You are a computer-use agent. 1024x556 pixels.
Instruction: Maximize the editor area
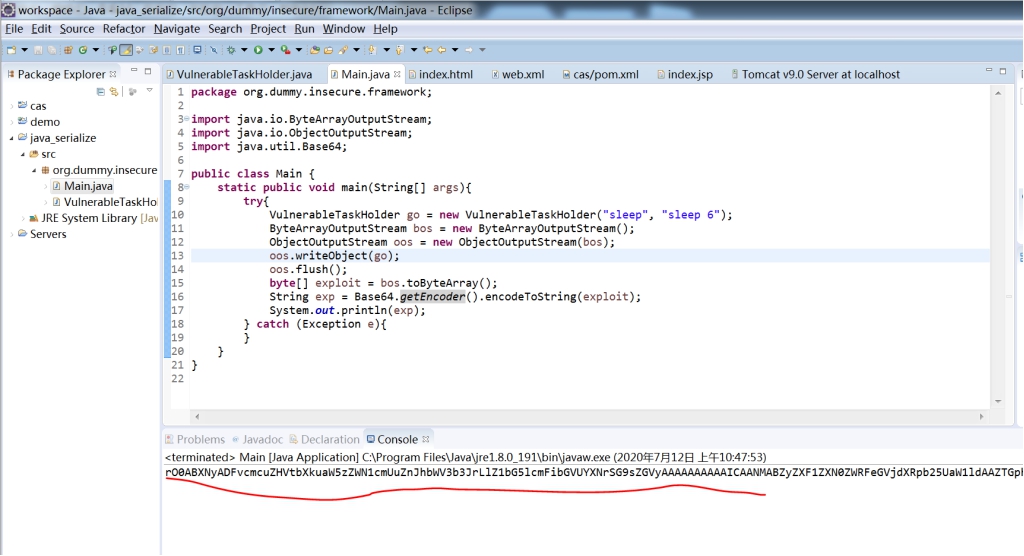pos(1003,71)
